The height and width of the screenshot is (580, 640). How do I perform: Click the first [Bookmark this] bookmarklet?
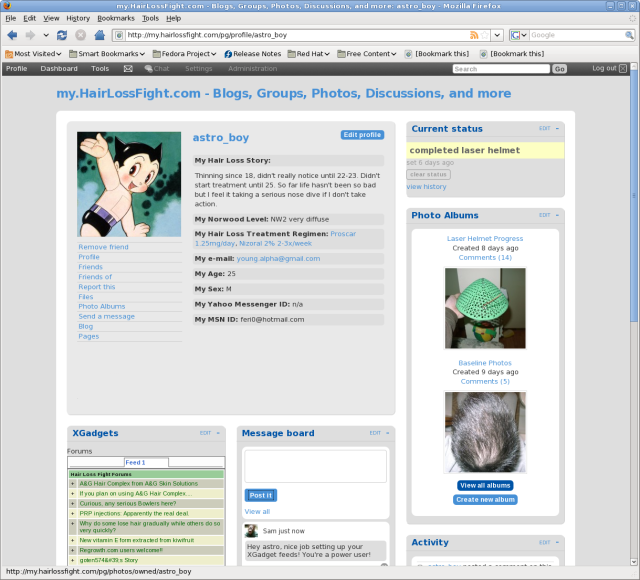click(x=437, y=54)
